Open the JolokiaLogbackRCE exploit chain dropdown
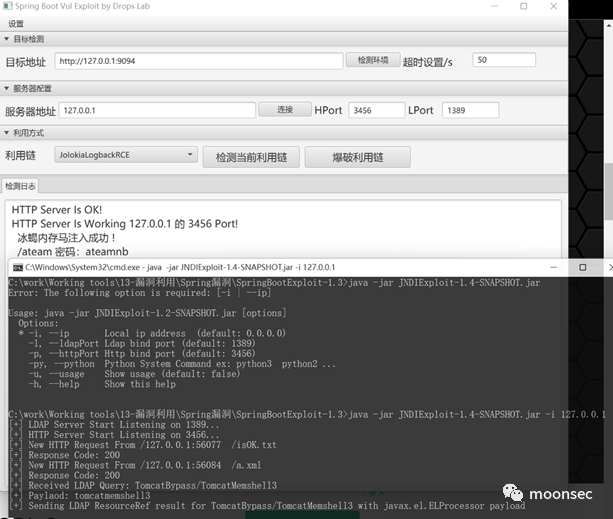The width and height of the screenshot is (613, 519). pos(126,155)
